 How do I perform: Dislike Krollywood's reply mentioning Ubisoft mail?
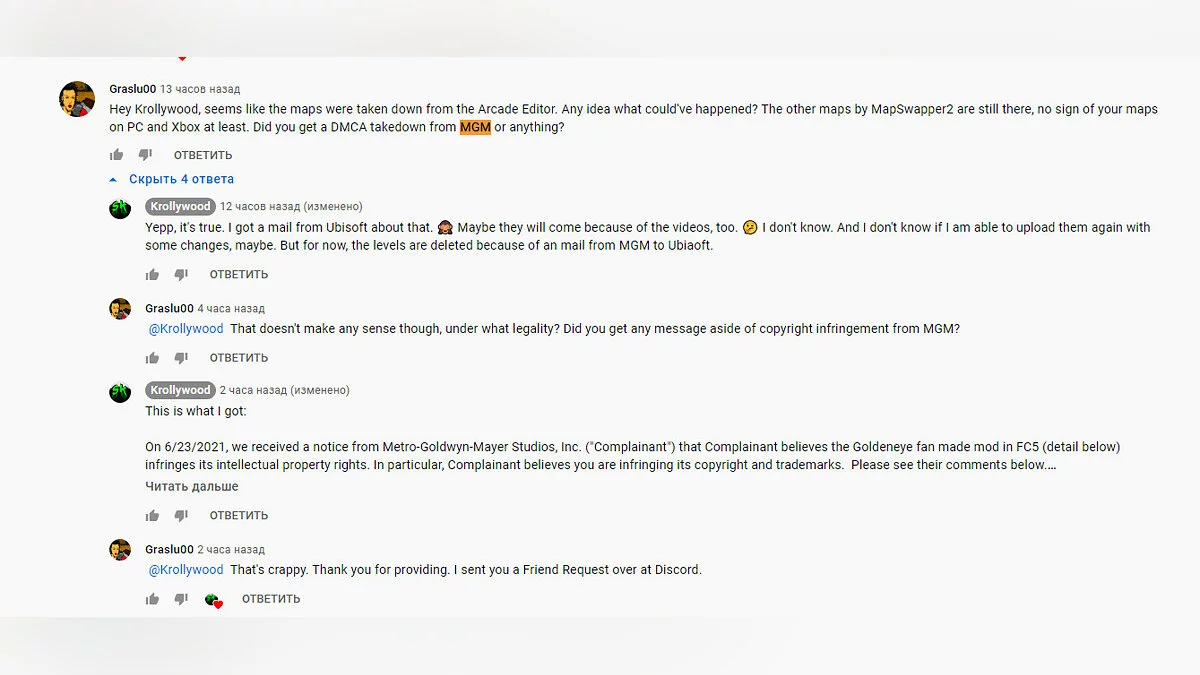181,275
